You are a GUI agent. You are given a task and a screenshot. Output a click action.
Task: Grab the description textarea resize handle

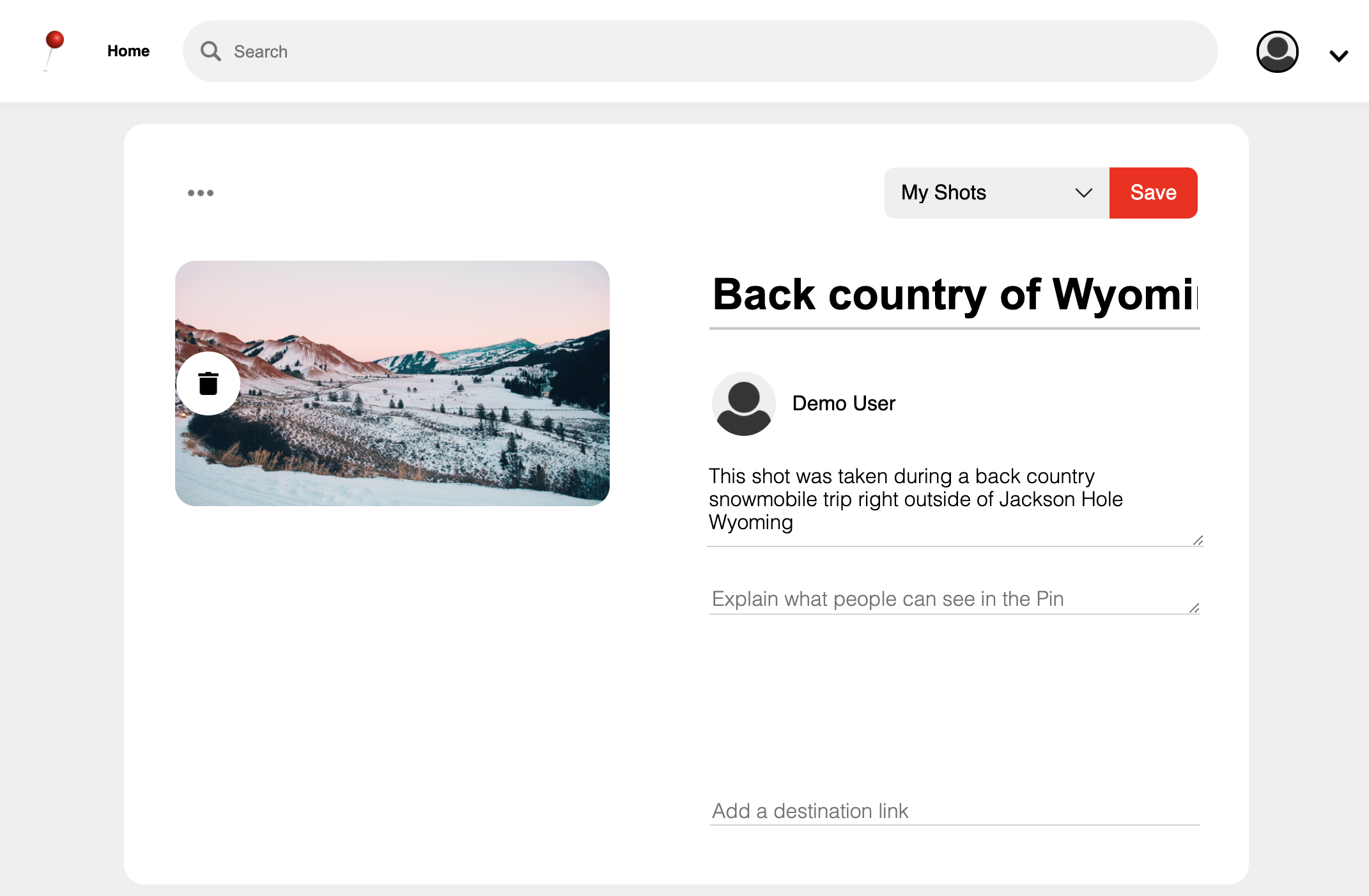click(1198, 541)
